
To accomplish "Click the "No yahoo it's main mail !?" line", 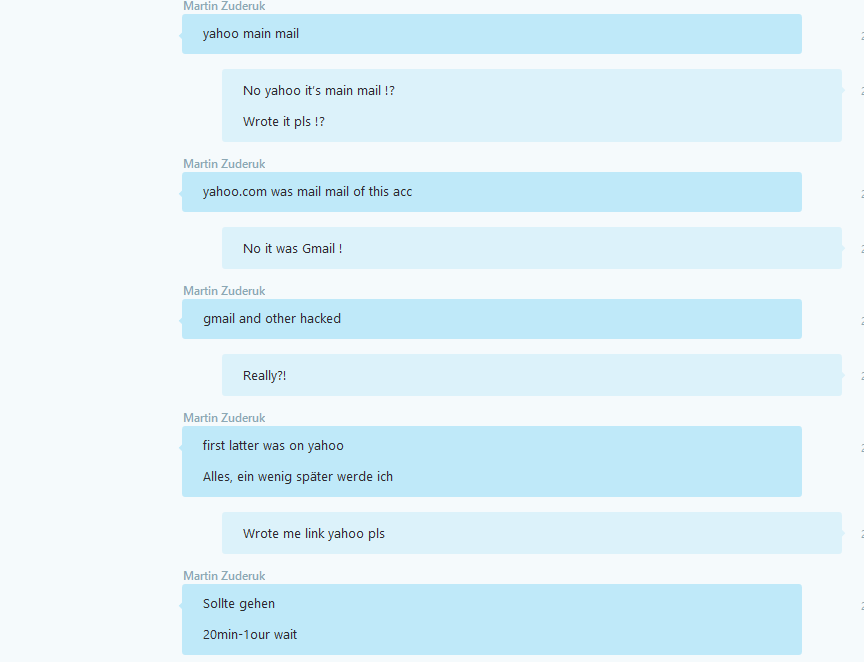I will (318, 90).
